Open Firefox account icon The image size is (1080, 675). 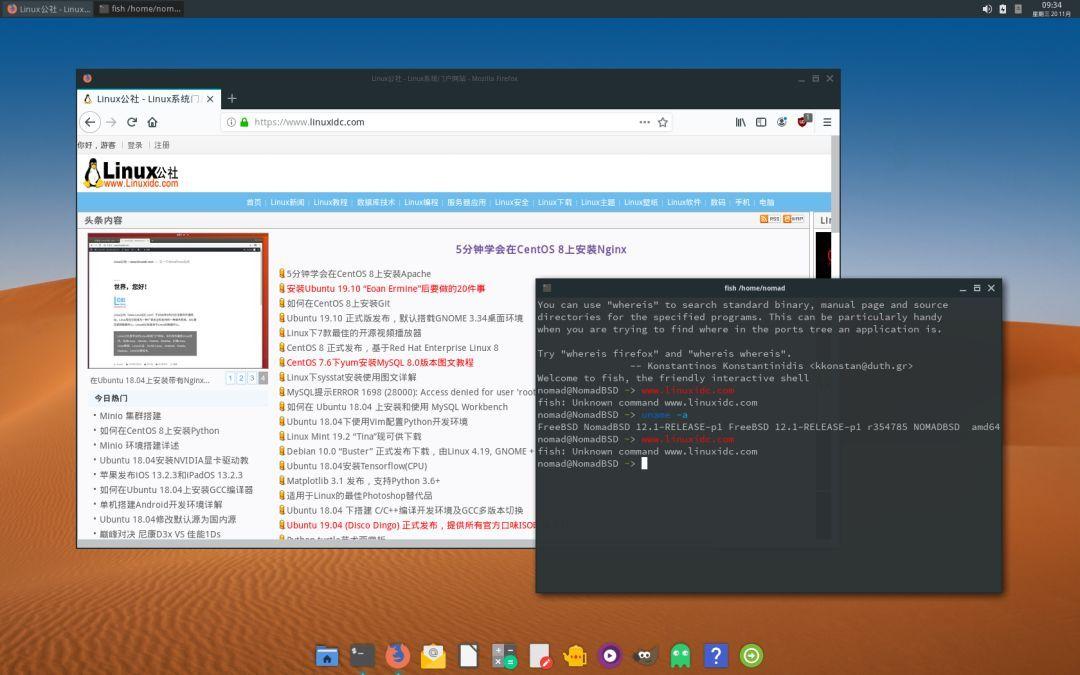pos(782,122)
